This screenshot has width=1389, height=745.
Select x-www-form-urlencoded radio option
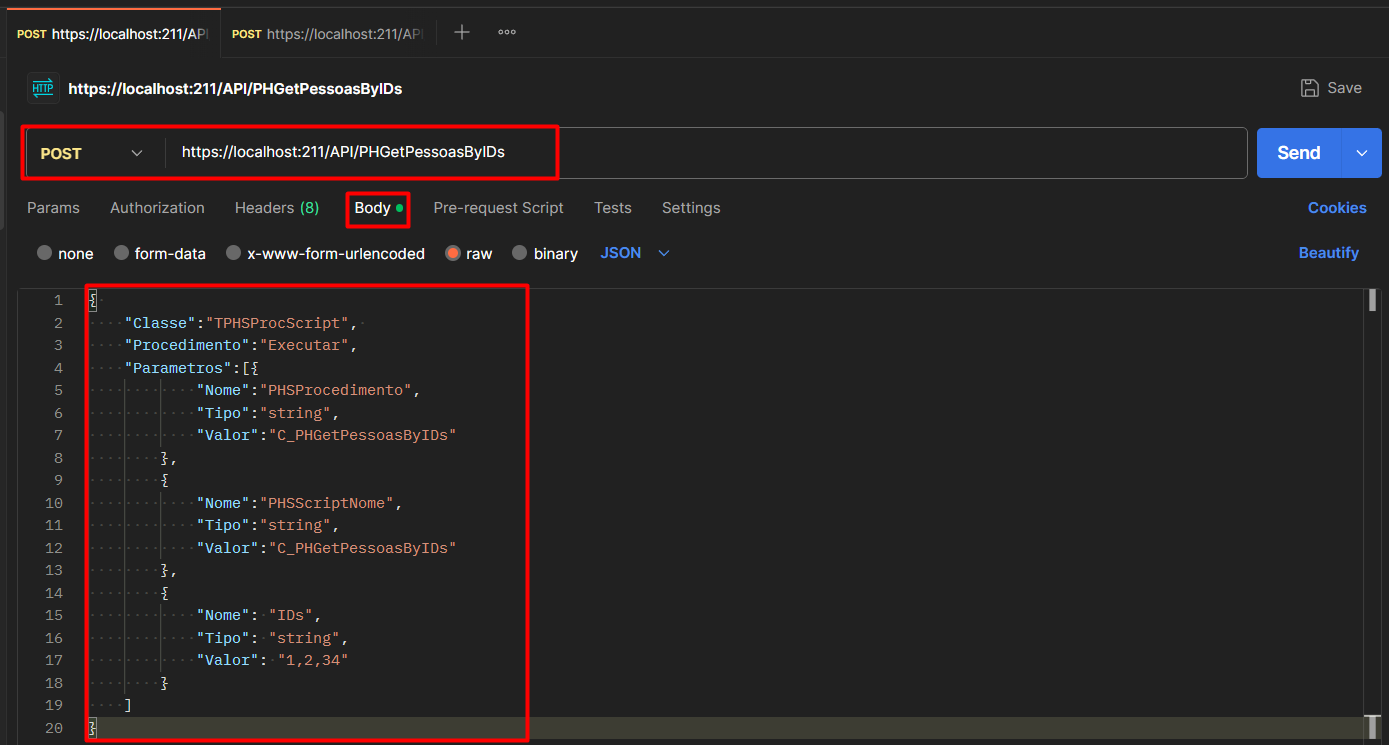pos(234,253)
